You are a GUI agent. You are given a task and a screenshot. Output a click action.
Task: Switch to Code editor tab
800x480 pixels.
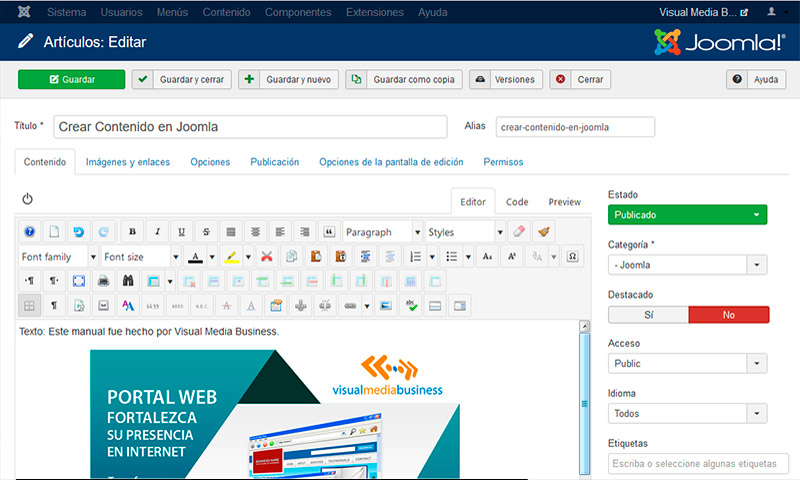pos(517,201)
